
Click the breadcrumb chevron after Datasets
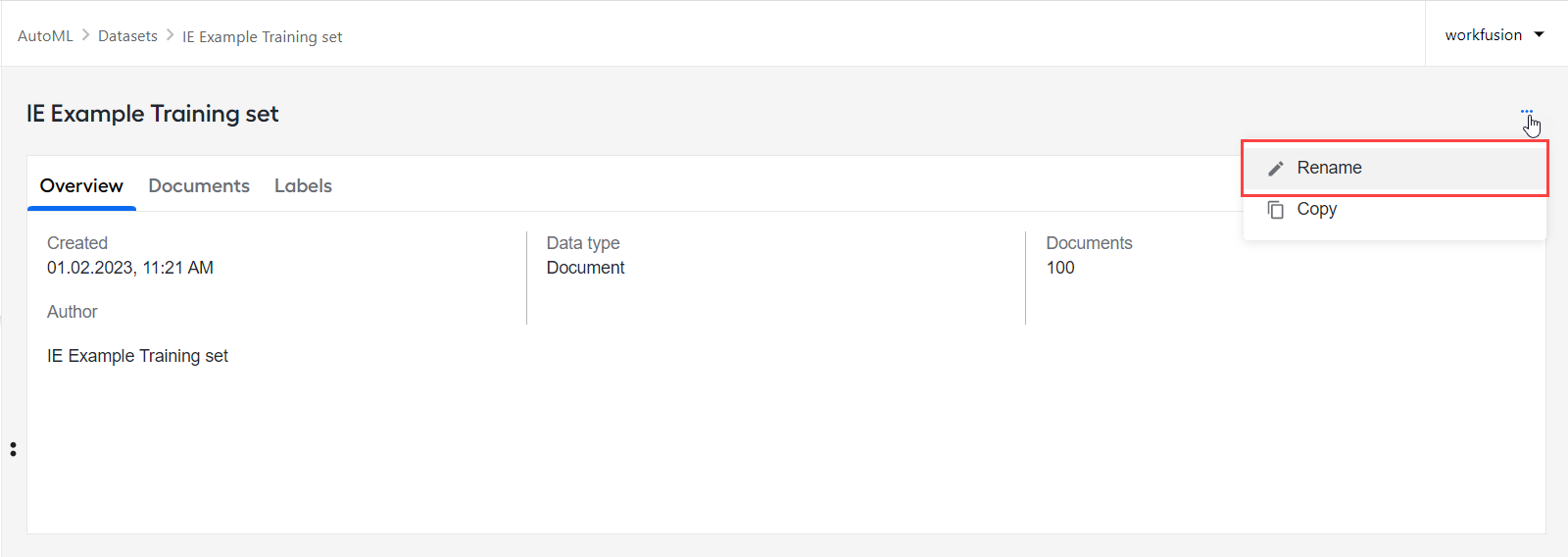click(170, 34)
